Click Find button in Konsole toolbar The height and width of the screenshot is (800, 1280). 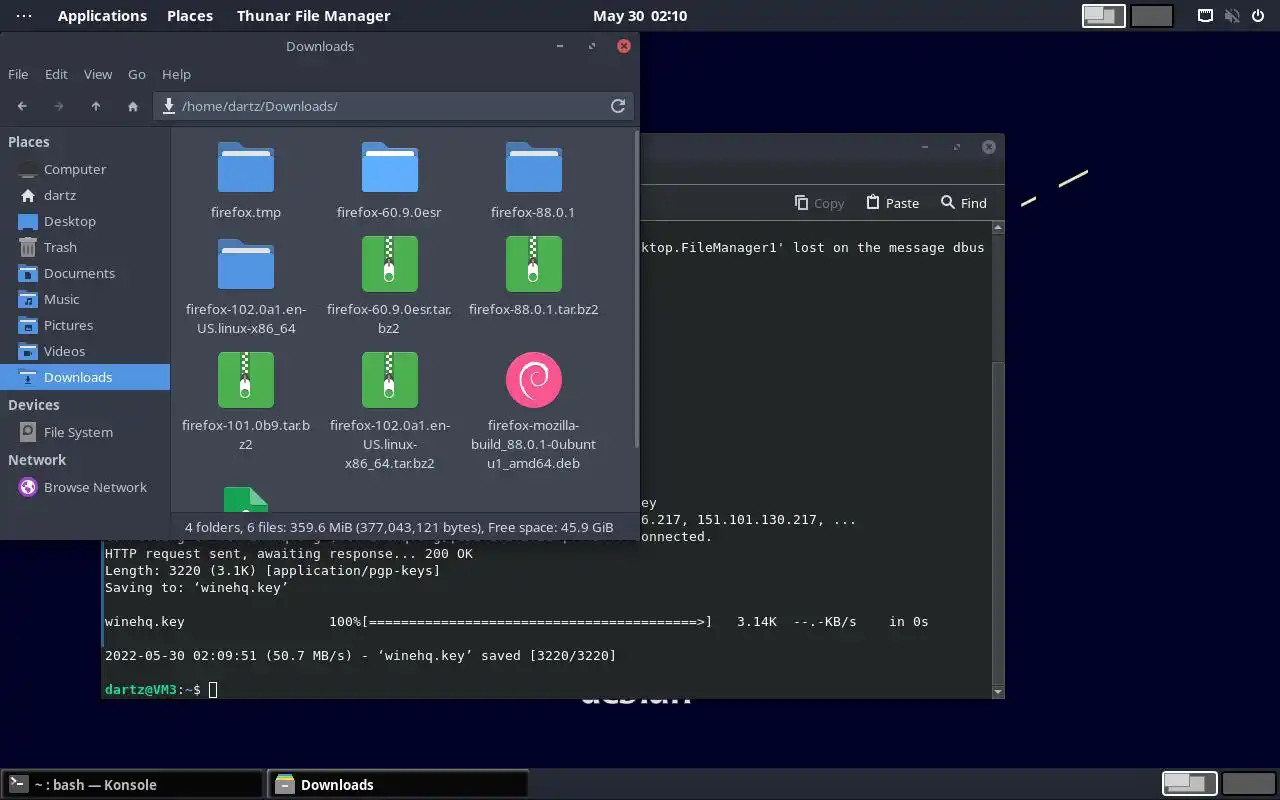(964, 203)
